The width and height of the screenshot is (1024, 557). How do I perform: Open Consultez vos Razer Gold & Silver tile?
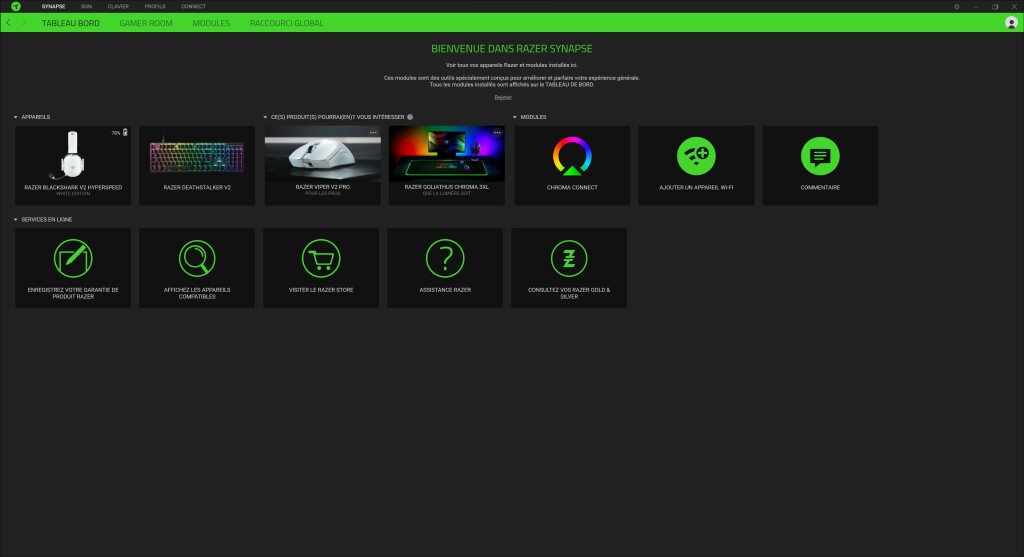(569, 268)
